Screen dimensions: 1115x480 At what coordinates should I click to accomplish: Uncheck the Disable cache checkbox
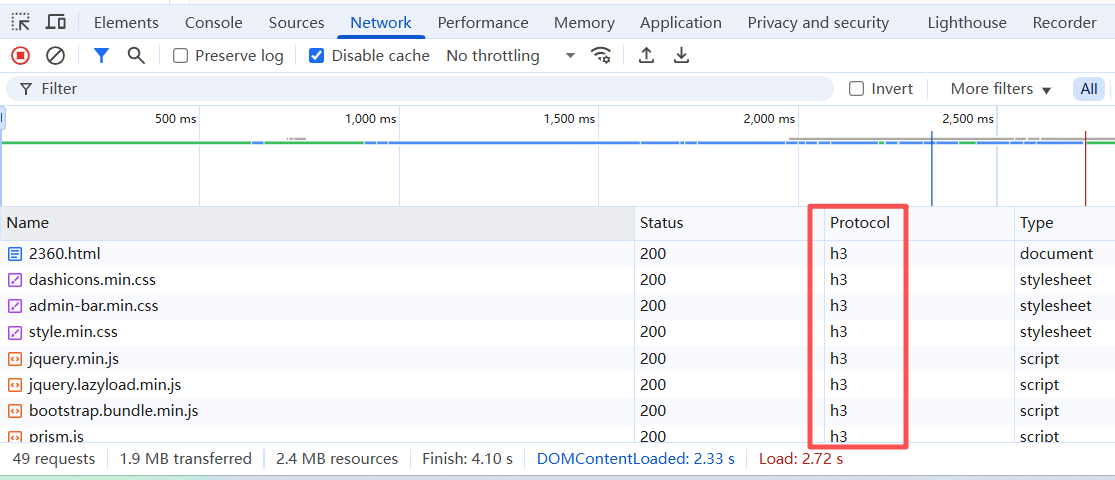(316, 55)
